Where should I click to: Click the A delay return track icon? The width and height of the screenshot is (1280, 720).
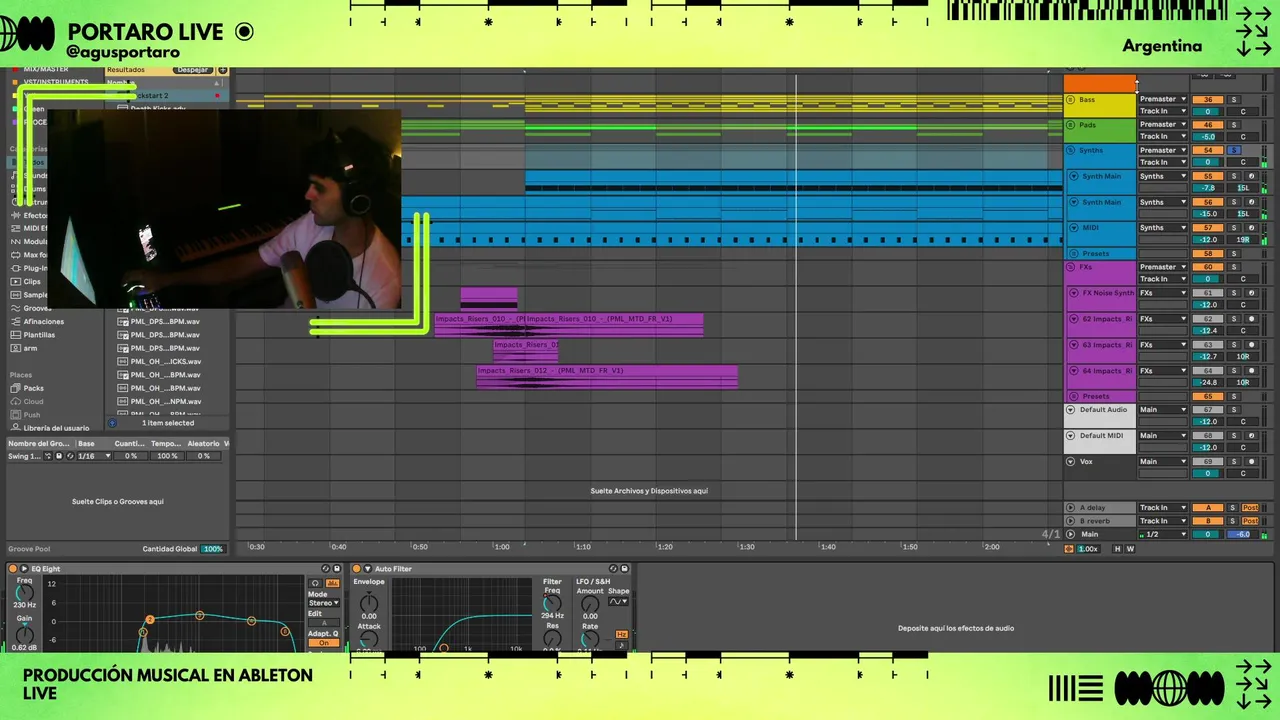(1070, 508)
